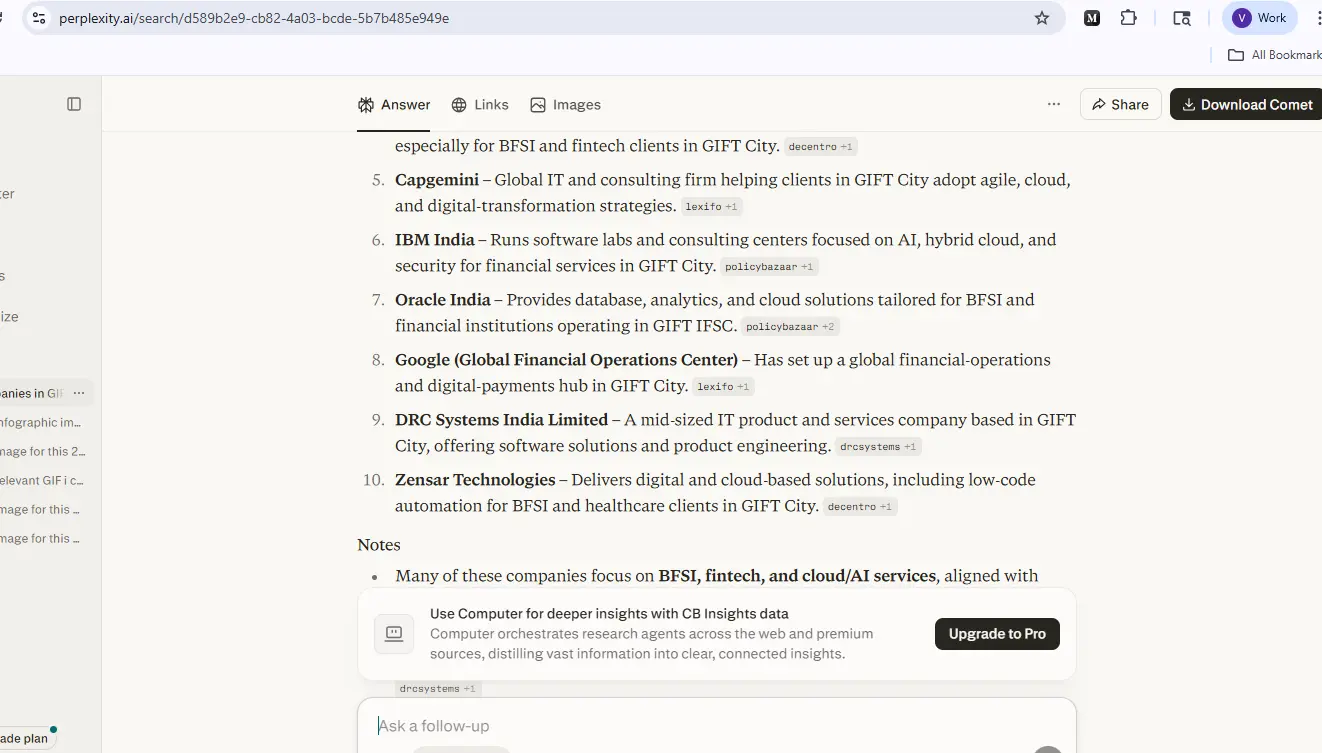1322x753 pixels.
Task: View site information icon in address bar
Action: pos(39,18)
